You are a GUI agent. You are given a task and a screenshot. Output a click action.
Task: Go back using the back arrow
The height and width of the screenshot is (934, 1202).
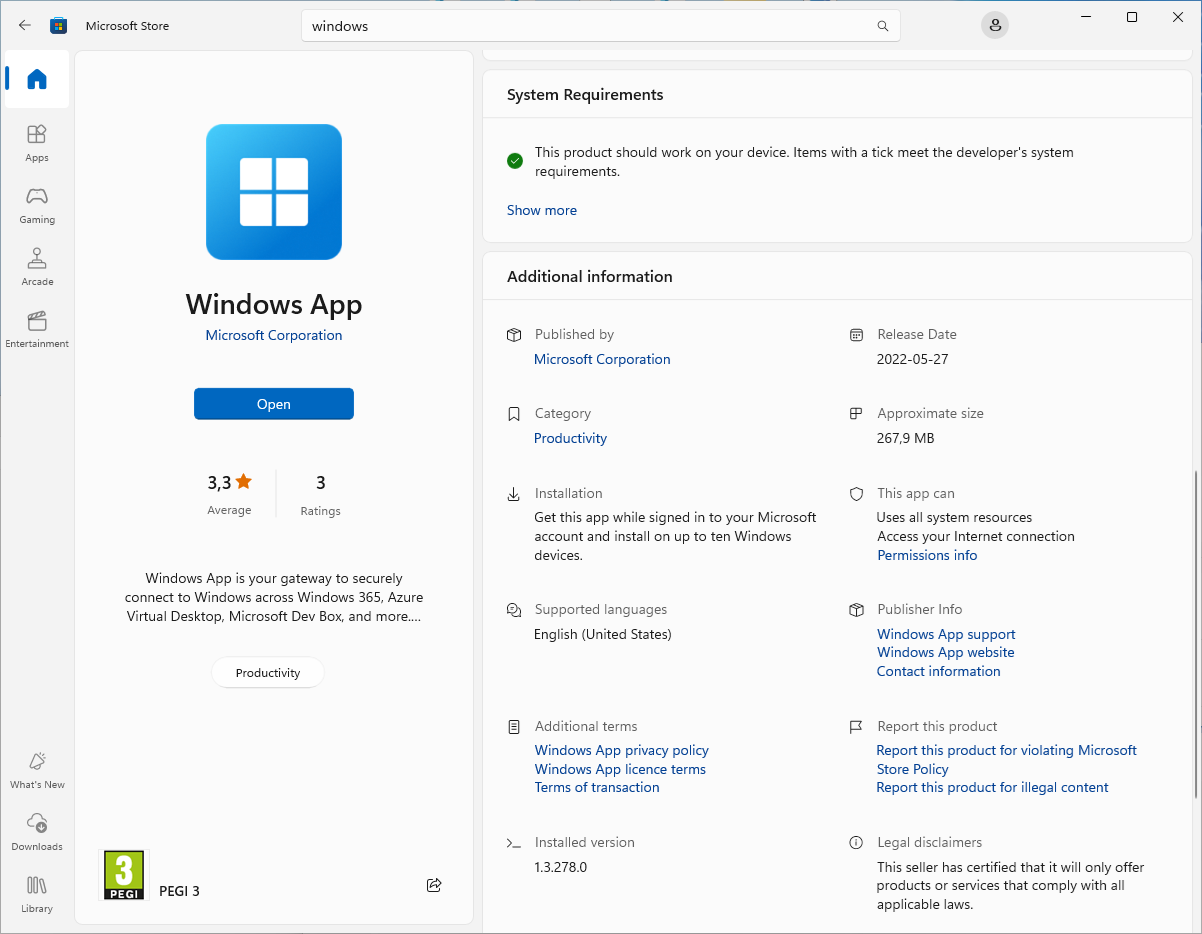[x=25, y=26]
